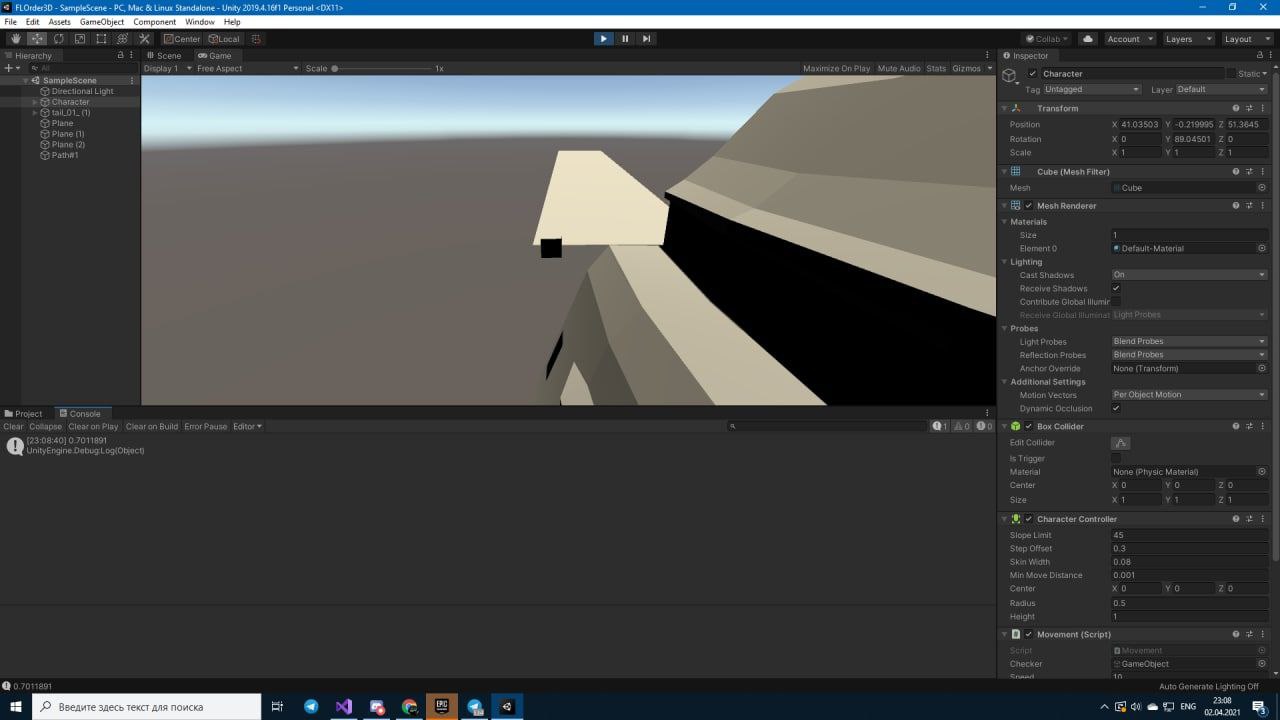Open the cloud services icon

click(1088, 39)
